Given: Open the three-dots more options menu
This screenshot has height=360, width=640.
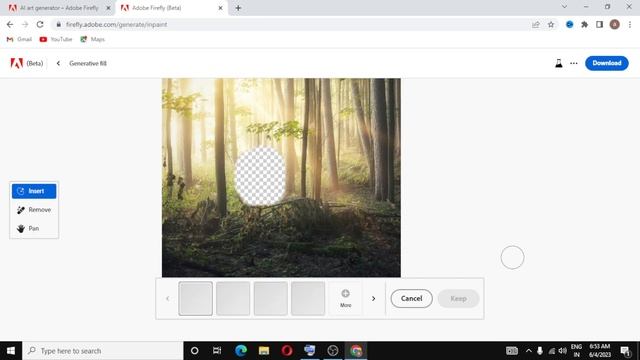Looking at the screenshot, I should (x=574, y=63).
